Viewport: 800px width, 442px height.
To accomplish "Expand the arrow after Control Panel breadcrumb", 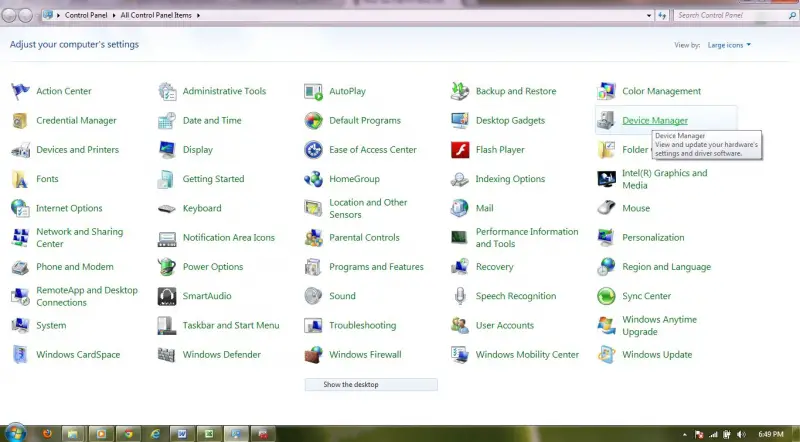I will click(x=114, y=15).
